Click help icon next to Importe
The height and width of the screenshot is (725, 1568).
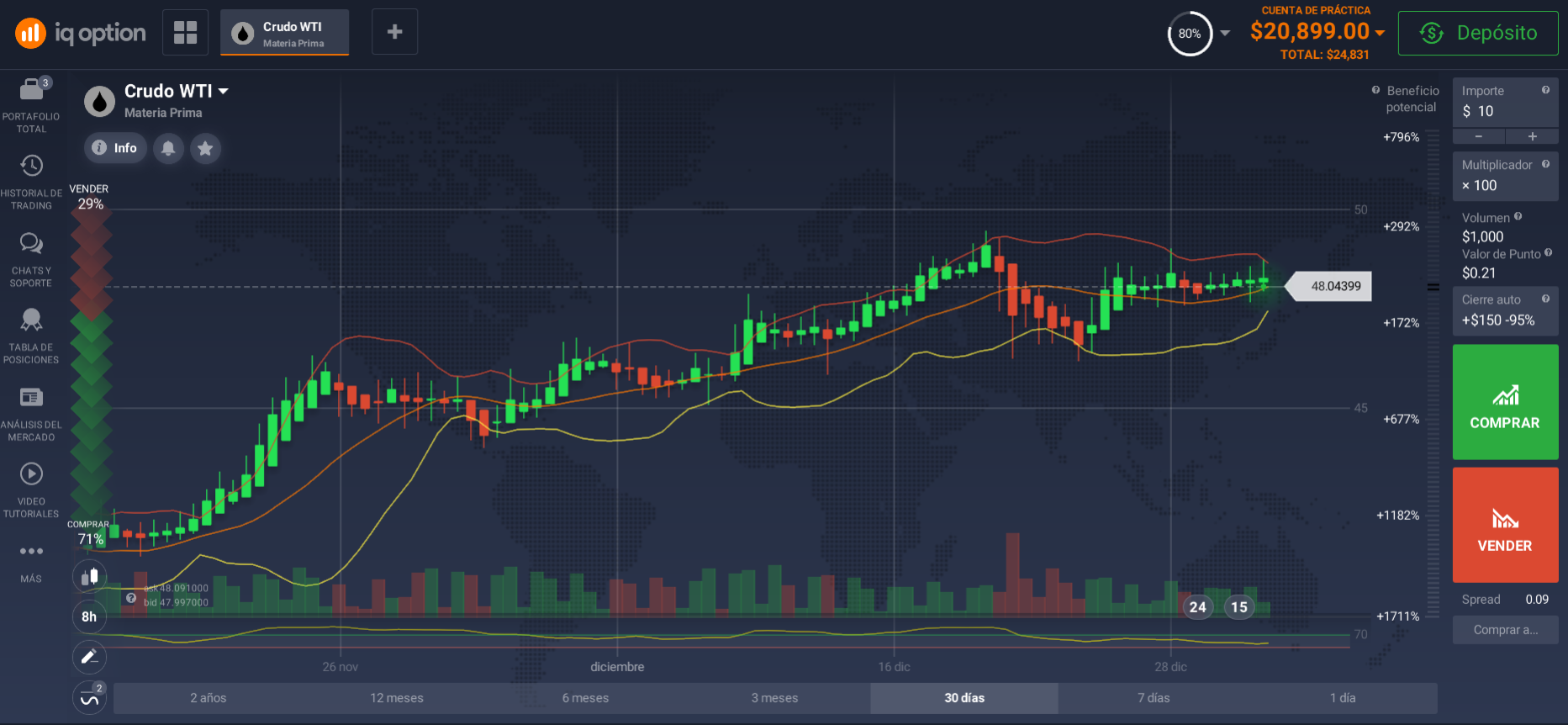pos(1545,90)
